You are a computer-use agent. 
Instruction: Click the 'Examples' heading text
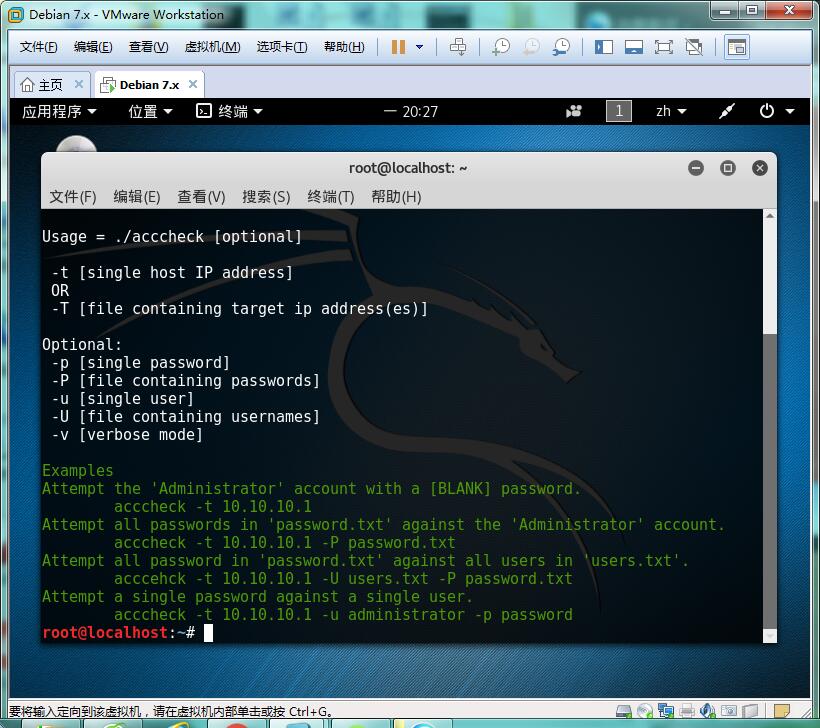pos(77,471)
